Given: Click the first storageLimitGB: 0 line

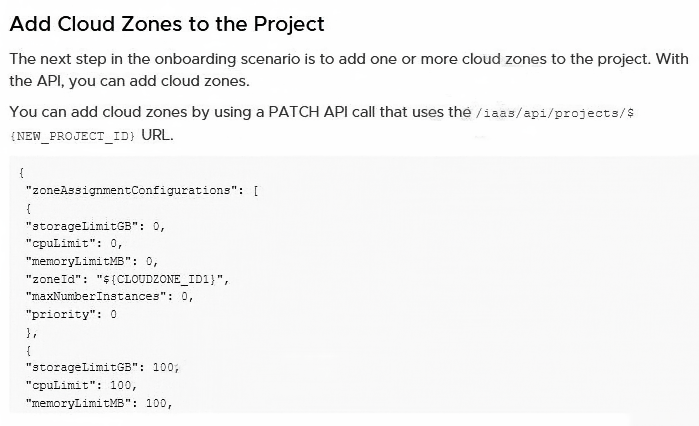Looking at the screenshot, I should click(x=95, y=226).
